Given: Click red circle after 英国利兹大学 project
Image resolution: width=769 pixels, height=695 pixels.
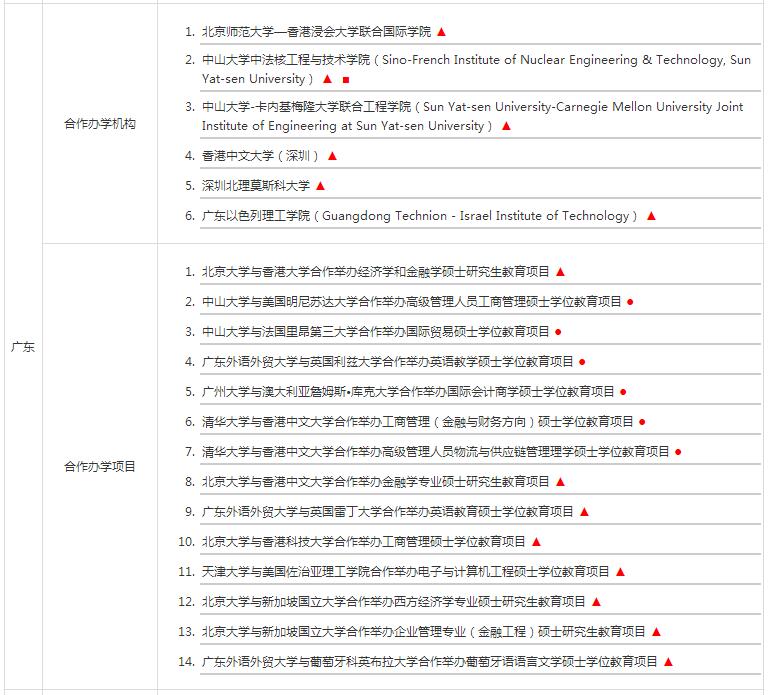Looking at the screenshot, I should [582, 362].
